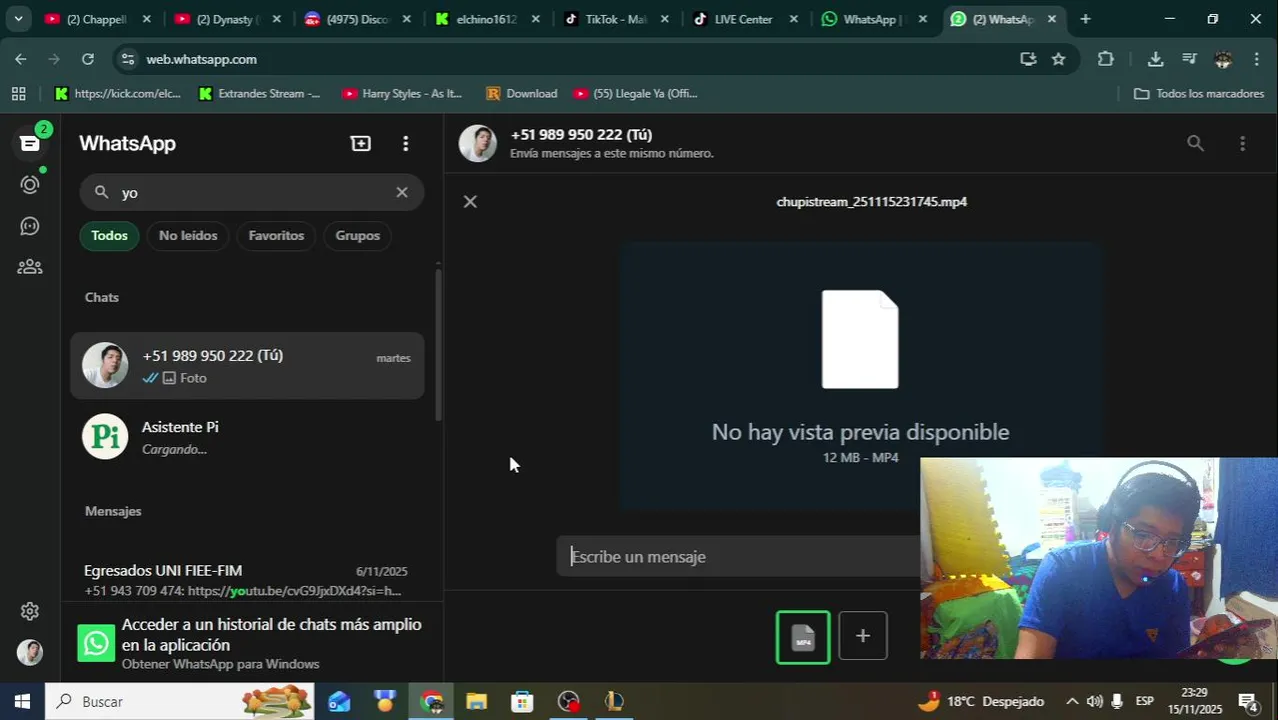Open the tab search dropdown arrow
Image resolution: width=1278 pixels, height=720 pixels.
point(17,19)
